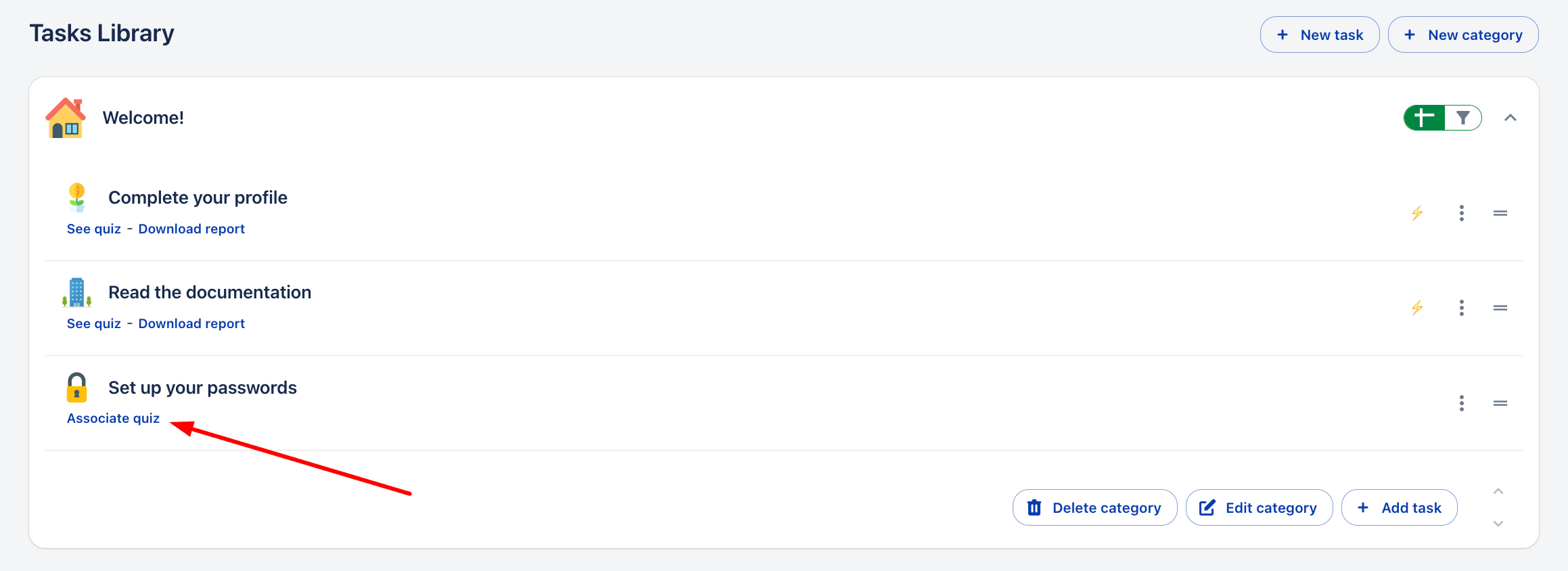Click Associate quiz link
1568x571 pixels.
pyautogui.click(x=113, y=418)
